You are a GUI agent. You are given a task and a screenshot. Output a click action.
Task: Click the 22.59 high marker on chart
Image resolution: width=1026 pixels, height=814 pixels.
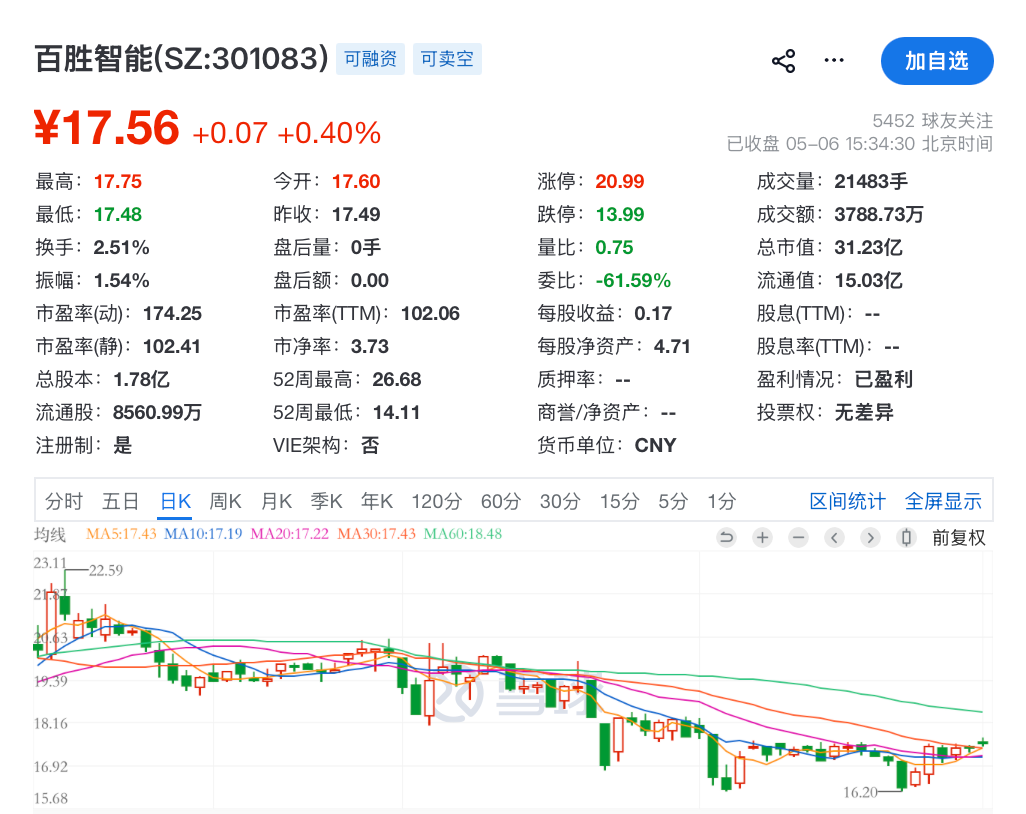106,571
